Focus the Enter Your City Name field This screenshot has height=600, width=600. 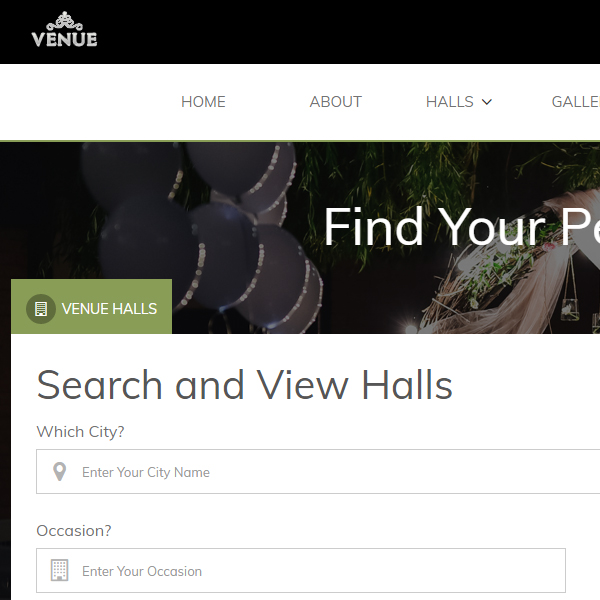(x=318, y=471)
